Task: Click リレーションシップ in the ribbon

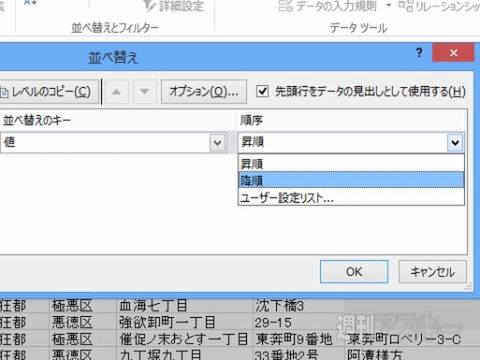Action: pos(439,6)
